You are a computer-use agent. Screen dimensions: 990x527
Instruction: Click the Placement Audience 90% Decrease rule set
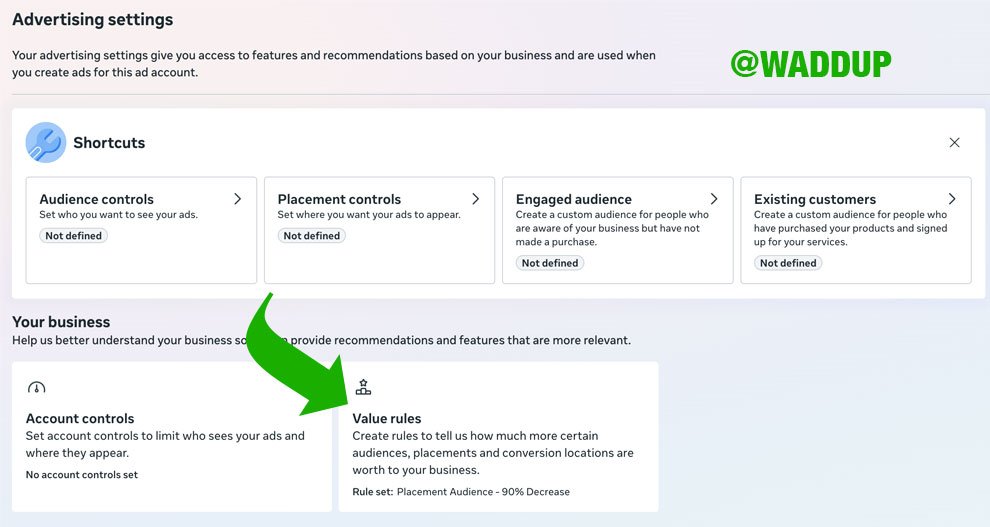[x=483, y=492]
